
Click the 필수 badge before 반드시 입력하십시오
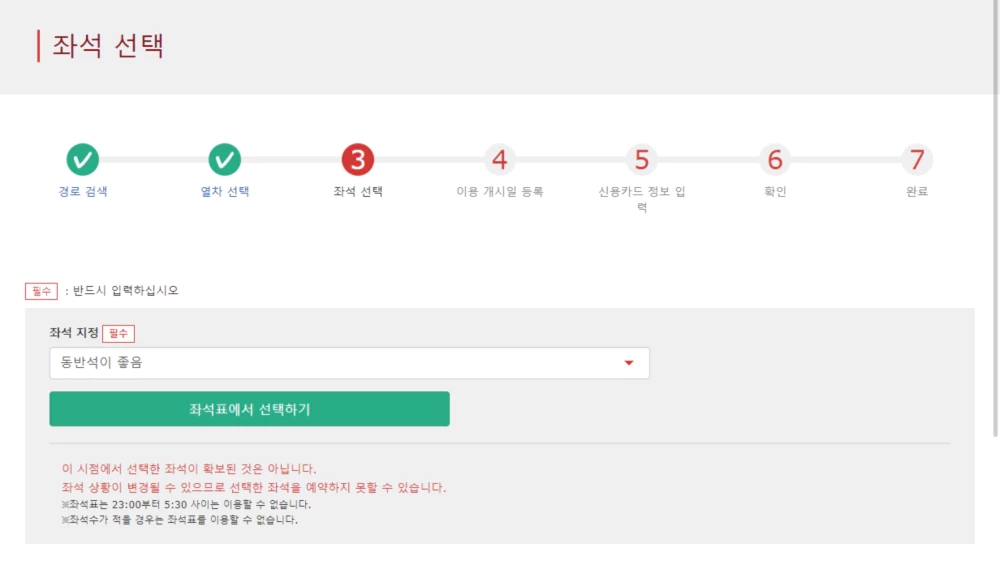tap(41, 291)
